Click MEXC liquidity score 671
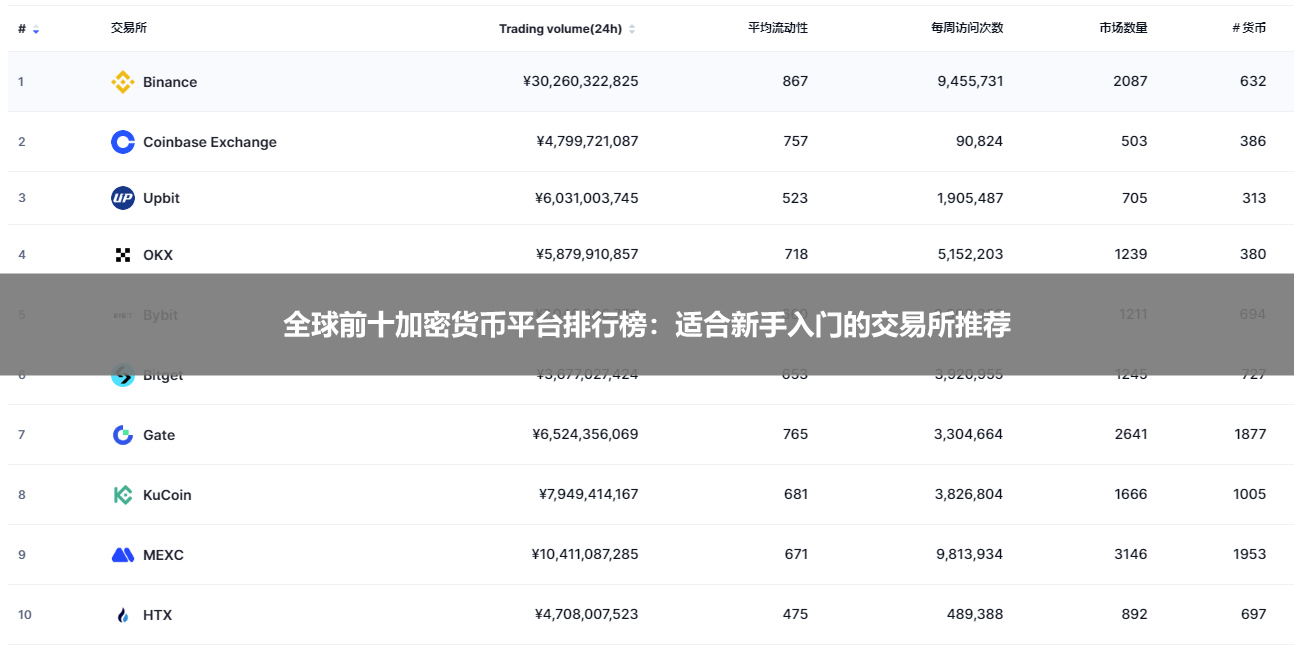This screenshot has width=1294, height=649. (796, 554)
